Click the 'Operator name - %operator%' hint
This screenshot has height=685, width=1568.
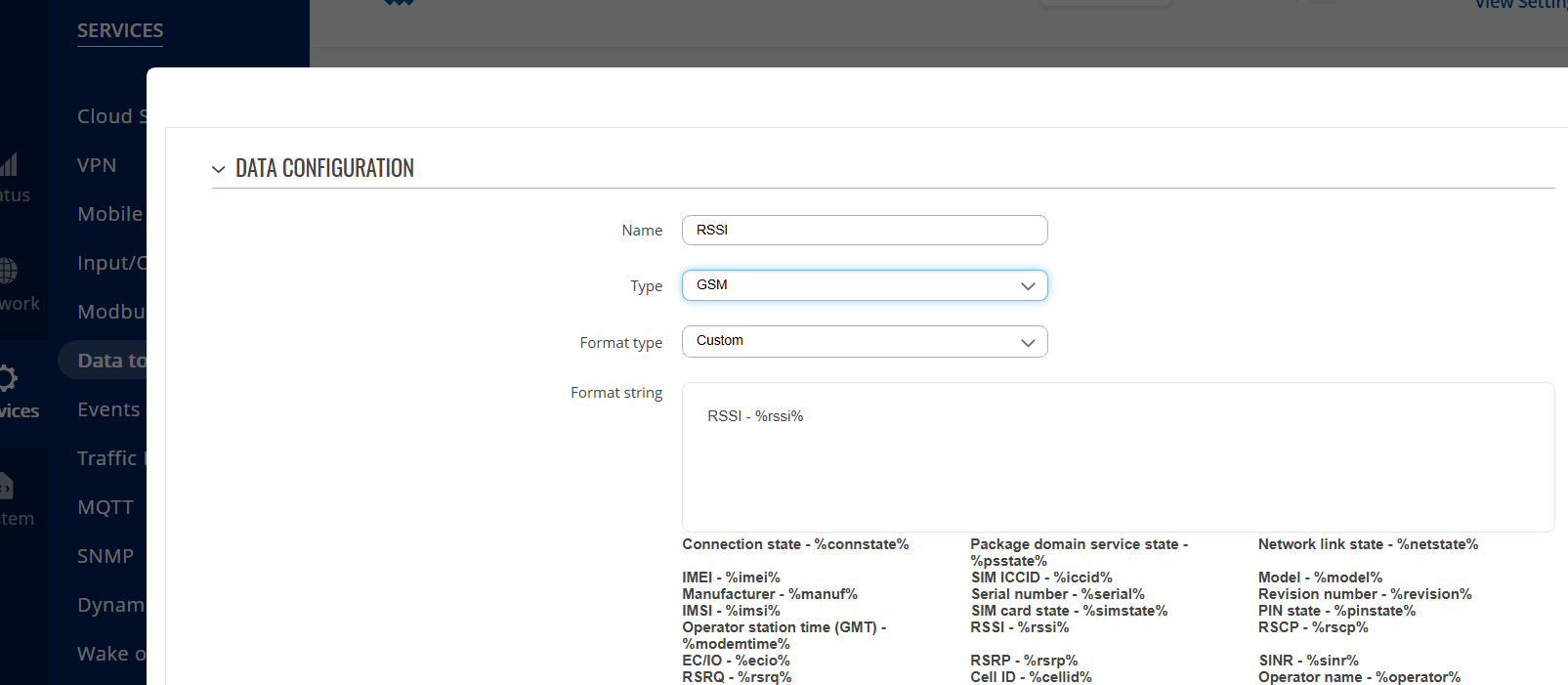coord(1359,677)
